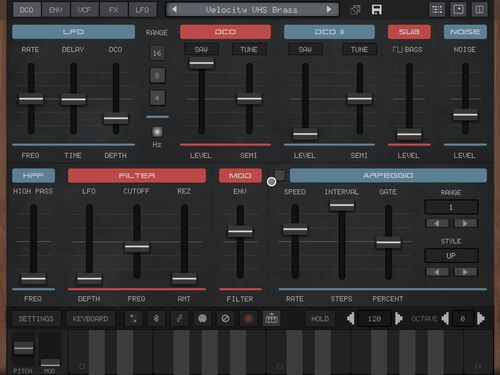This screenshot has width=500, height=375.
Task: Click the filter CUTOFF slider handle
Action: [x=137, y=247]
